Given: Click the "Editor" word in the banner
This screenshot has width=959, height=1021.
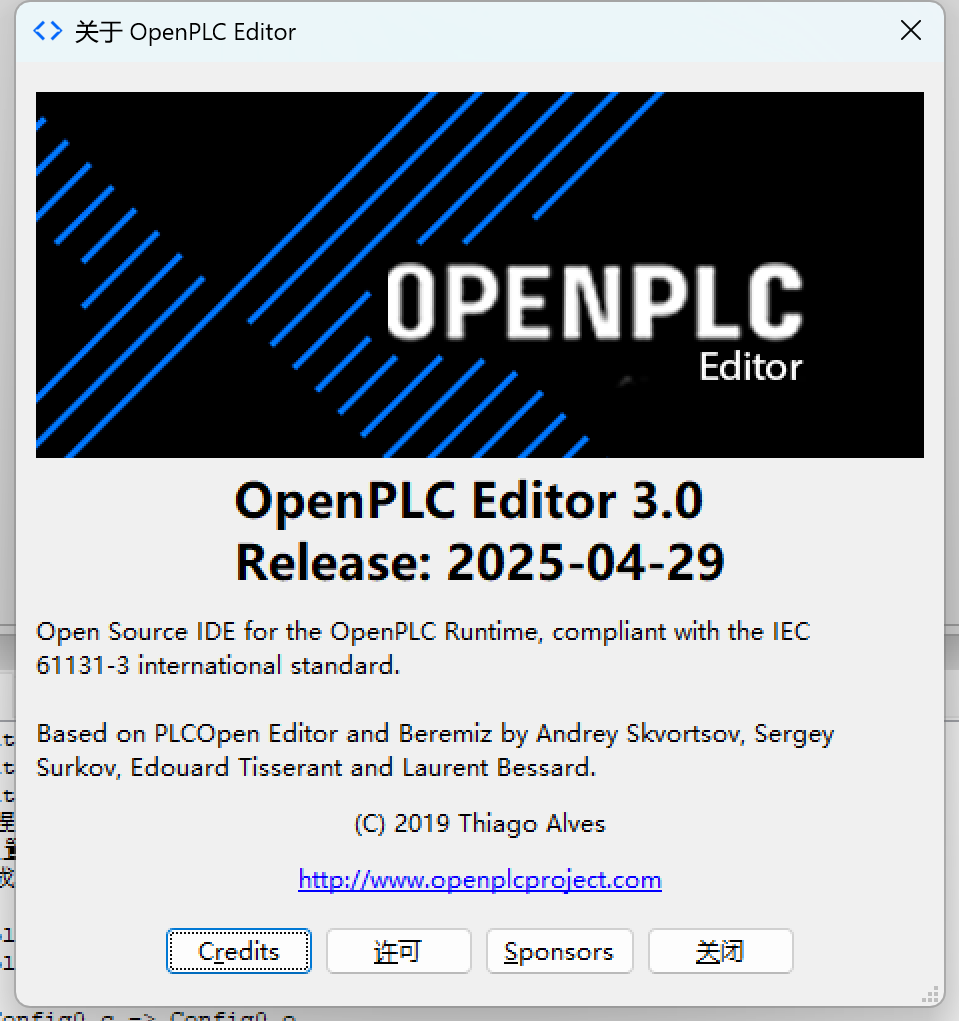Looking at the screenshot, I should point(750,367).
